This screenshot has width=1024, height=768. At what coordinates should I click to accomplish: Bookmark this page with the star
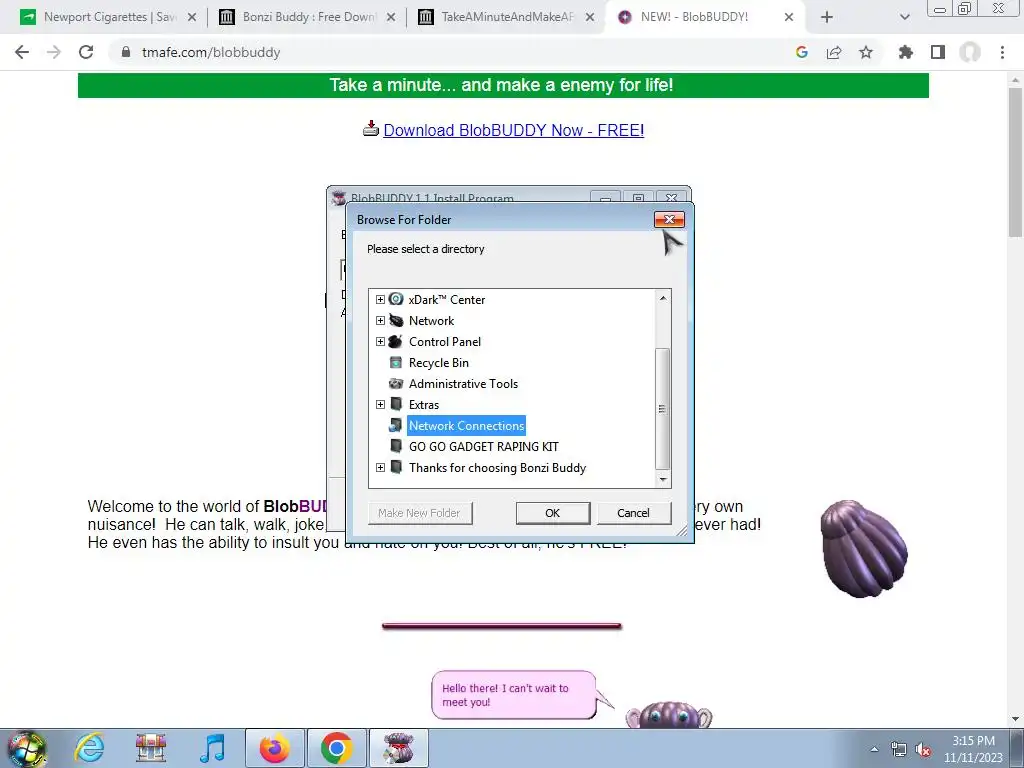[x=866, y=52]
